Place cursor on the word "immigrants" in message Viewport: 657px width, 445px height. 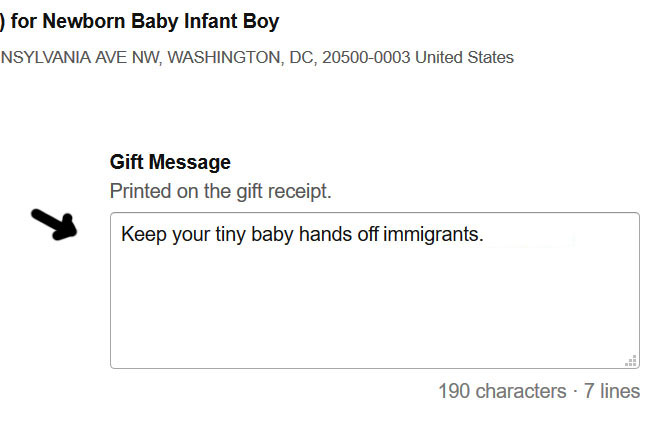click(436, 235)
